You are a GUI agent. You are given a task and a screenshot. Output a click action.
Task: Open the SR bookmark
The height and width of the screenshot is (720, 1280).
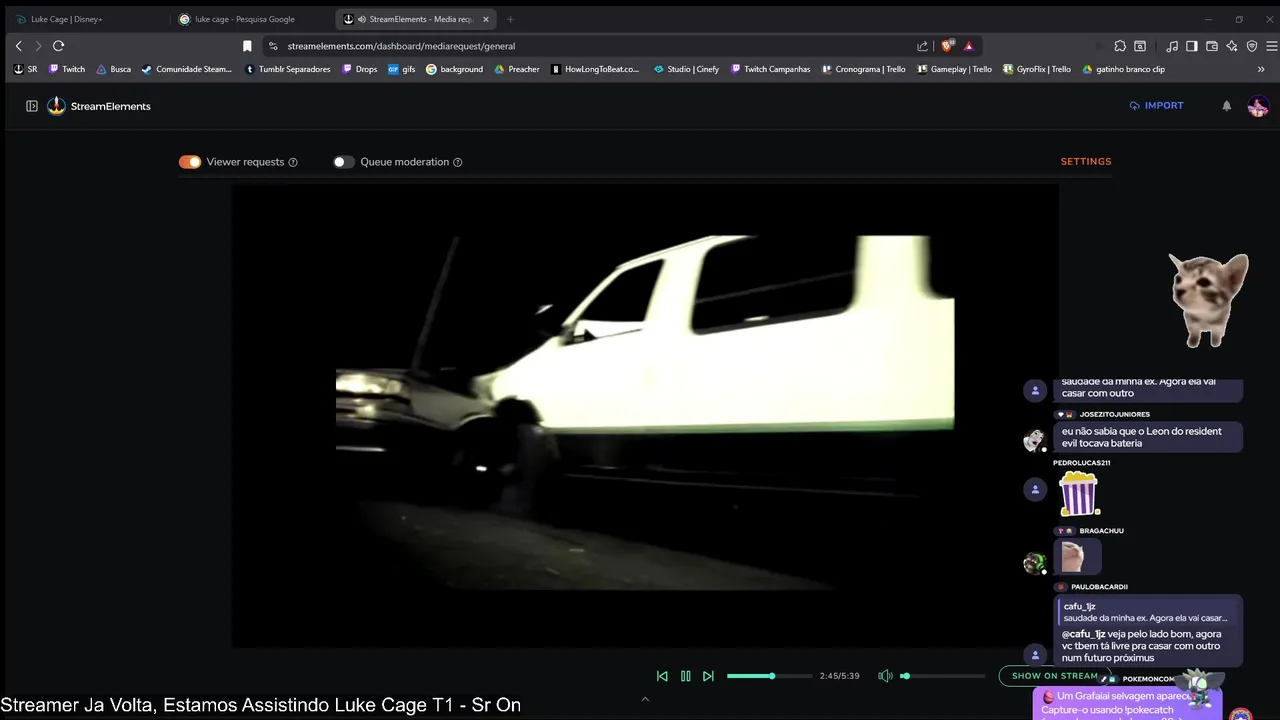26,70
